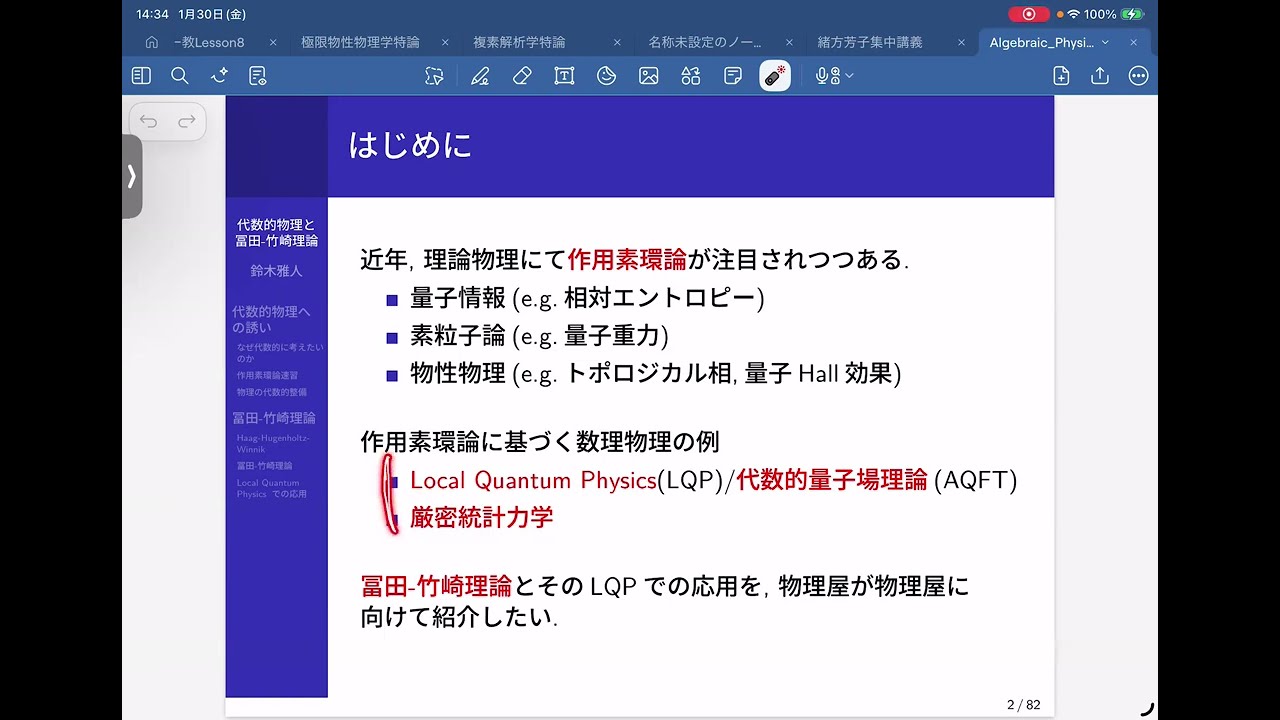This screenshot has width=1280, height=720.
Task: Redo the last action
Action: pyautogui.click(x=187, y=122)
